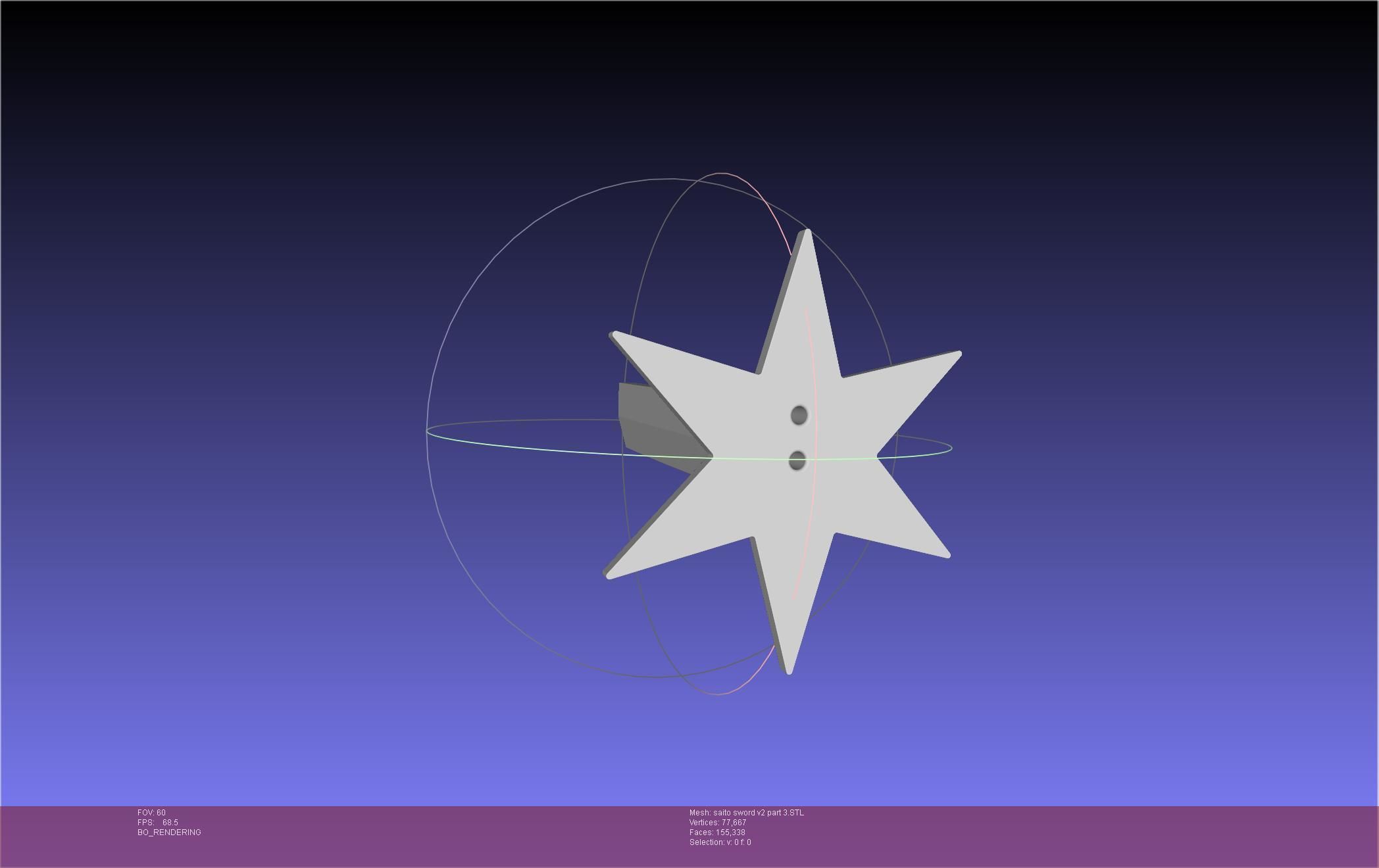Click the FPS readout in info bar

tap(158, 823)
